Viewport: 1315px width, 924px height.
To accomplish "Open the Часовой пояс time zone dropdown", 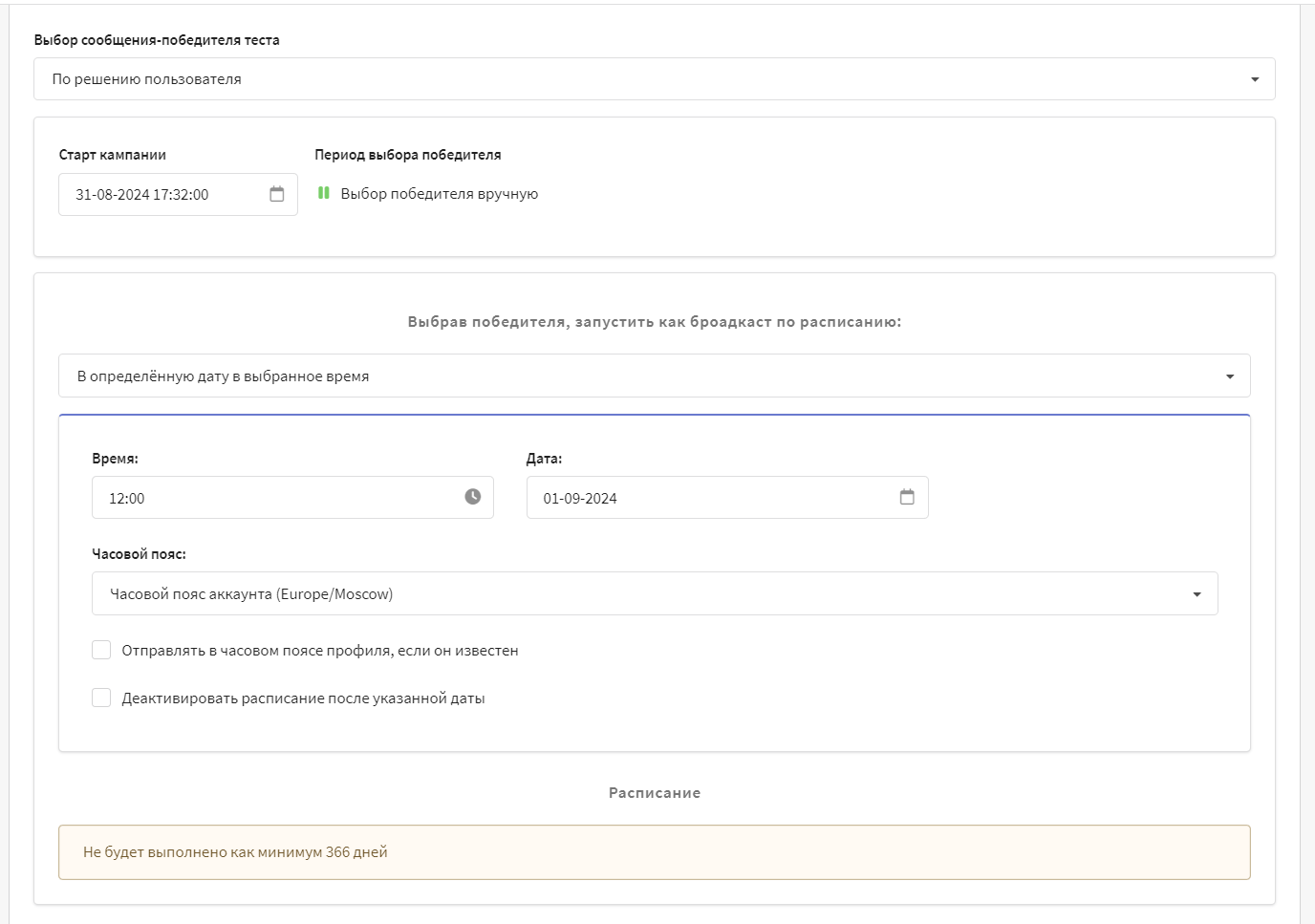I will click(655, 593).
